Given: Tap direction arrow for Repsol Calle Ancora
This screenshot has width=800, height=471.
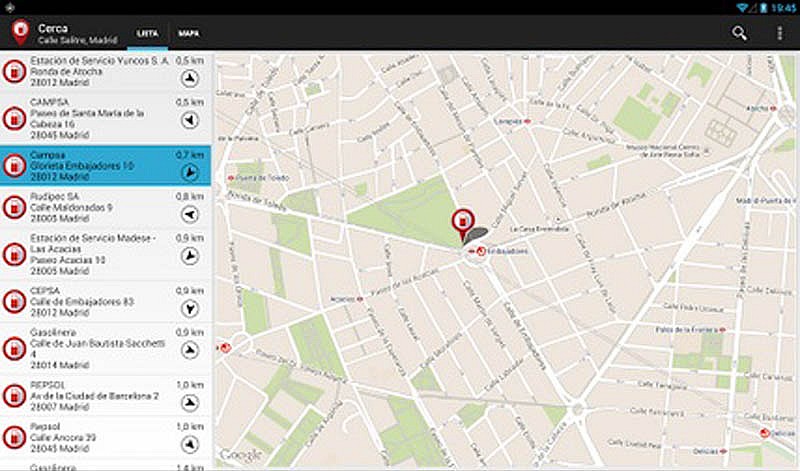Looking at the screenshot, I should pyautogui.click(x=190, y=444).
